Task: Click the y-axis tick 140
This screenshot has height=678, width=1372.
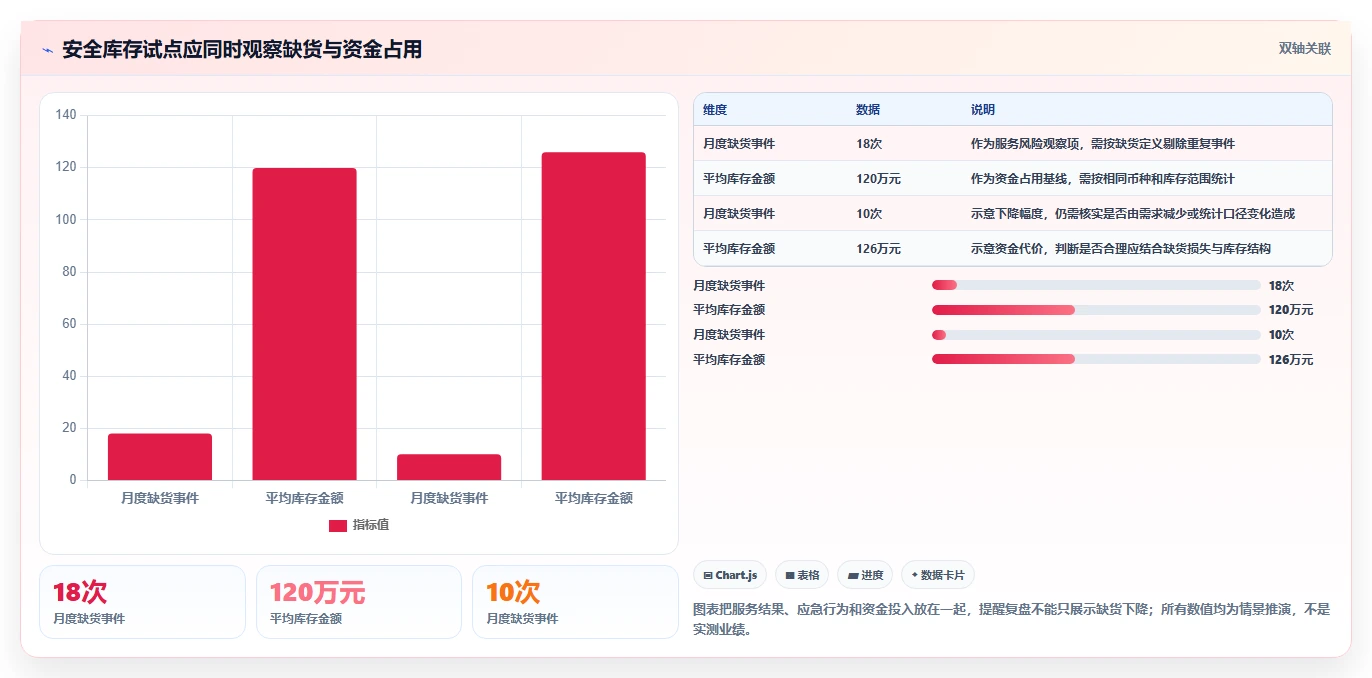Action: (66, 115)
